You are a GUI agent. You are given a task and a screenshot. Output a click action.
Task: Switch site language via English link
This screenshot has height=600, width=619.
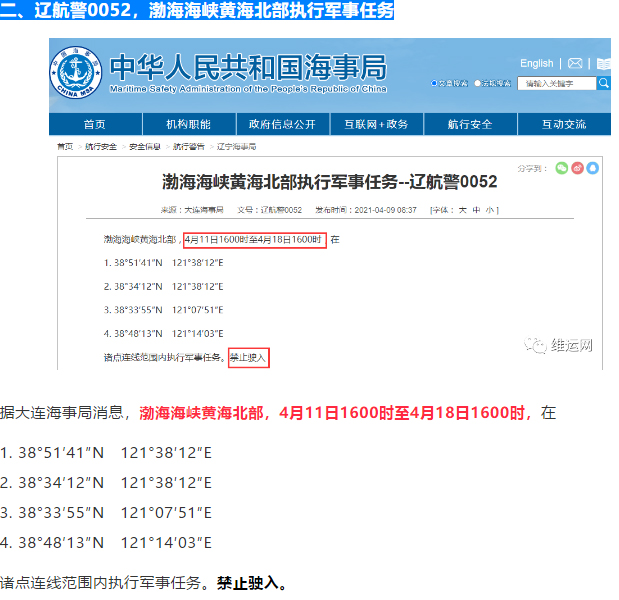536,63
